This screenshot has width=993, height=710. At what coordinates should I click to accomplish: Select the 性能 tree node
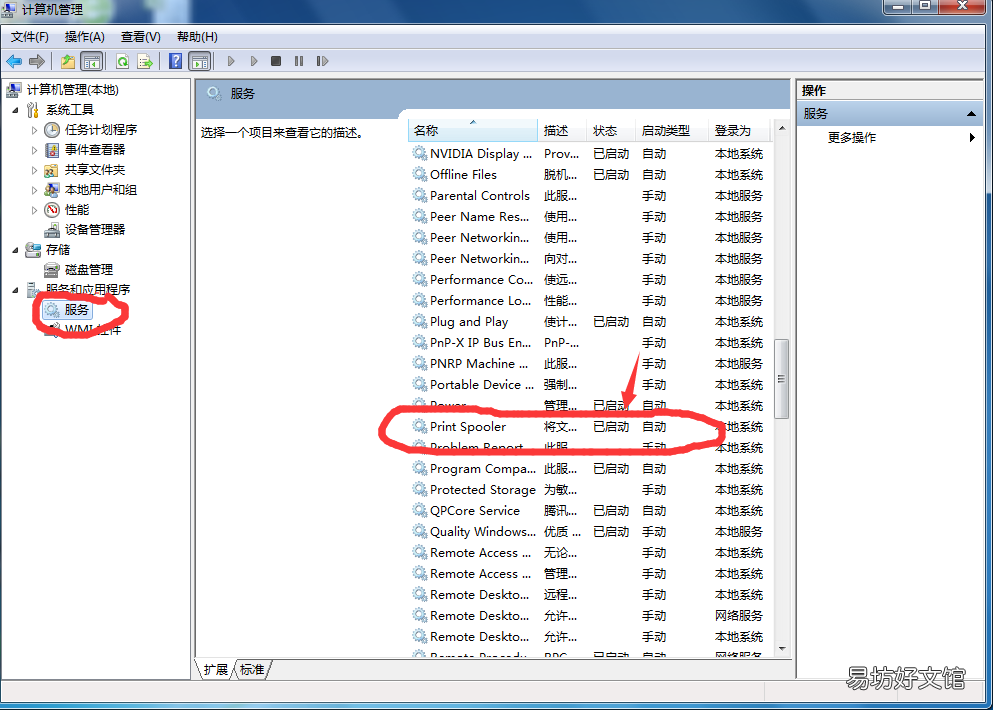click(77, 210)
